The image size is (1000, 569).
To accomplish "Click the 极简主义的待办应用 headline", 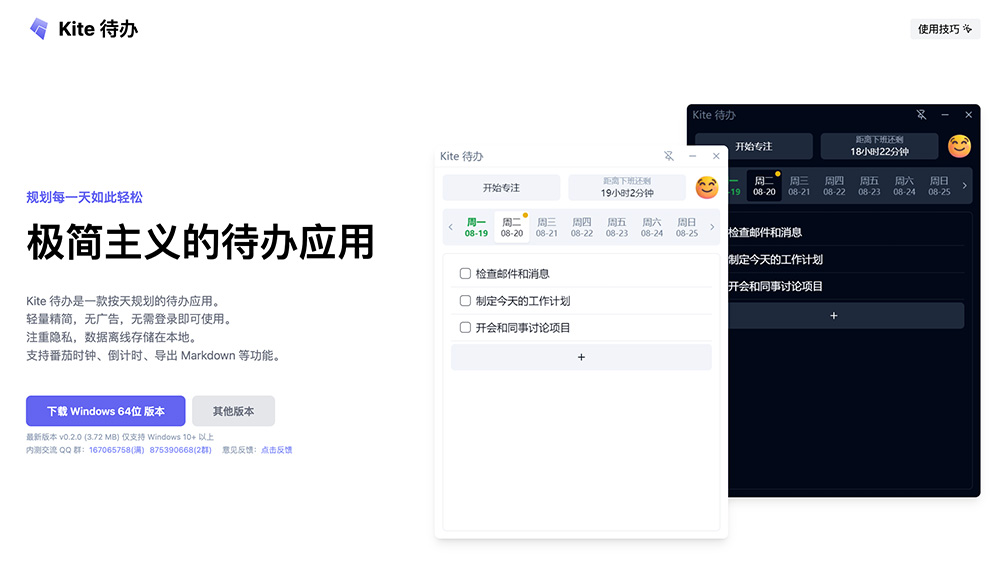I will tap(200, 242).
